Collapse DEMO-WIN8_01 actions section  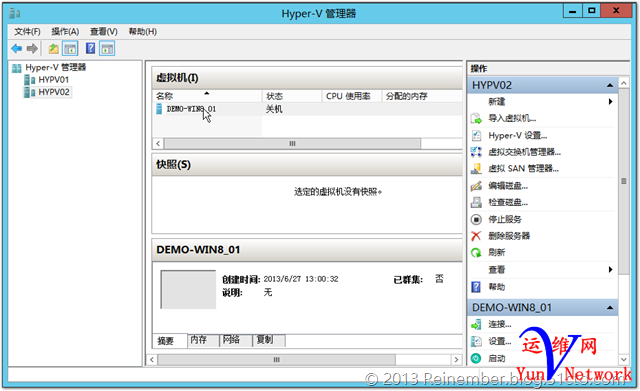[x=610, y=308]
